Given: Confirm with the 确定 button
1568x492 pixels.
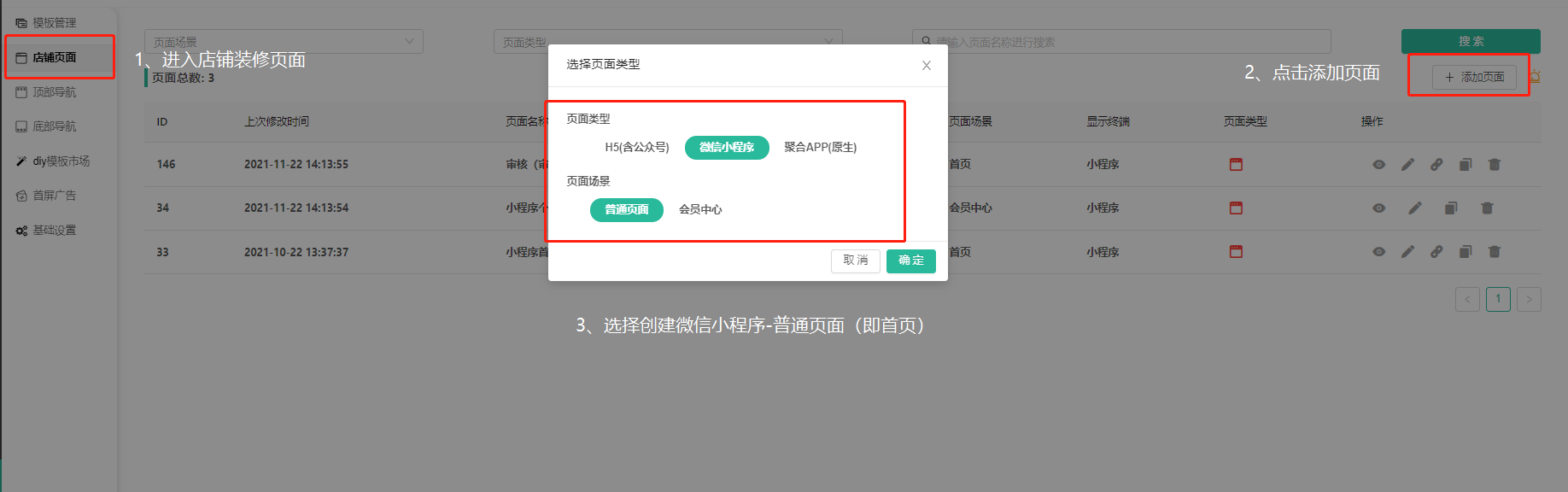Looking at the screenshot, I should pyautogui.click(x=911, y=261).
